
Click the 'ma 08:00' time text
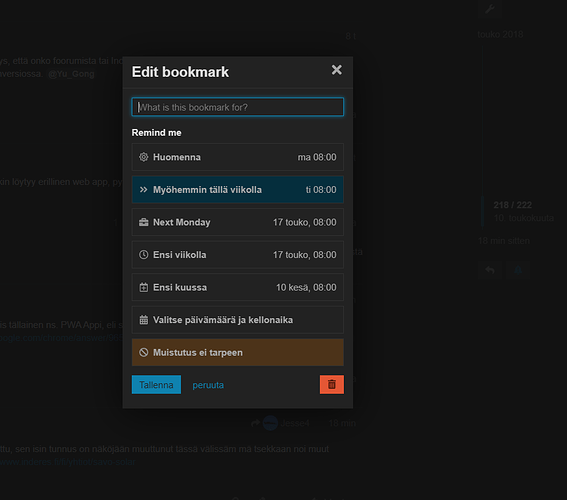point(317,157)
